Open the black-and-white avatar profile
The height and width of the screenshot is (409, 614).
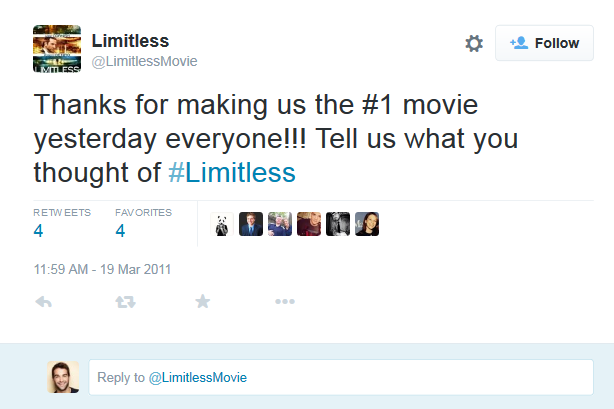338,224
